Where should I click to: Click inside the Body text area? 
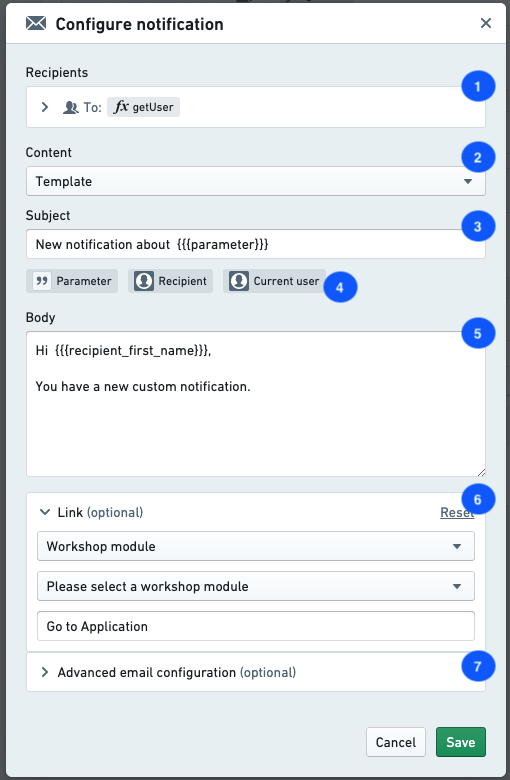pos(256,404)
